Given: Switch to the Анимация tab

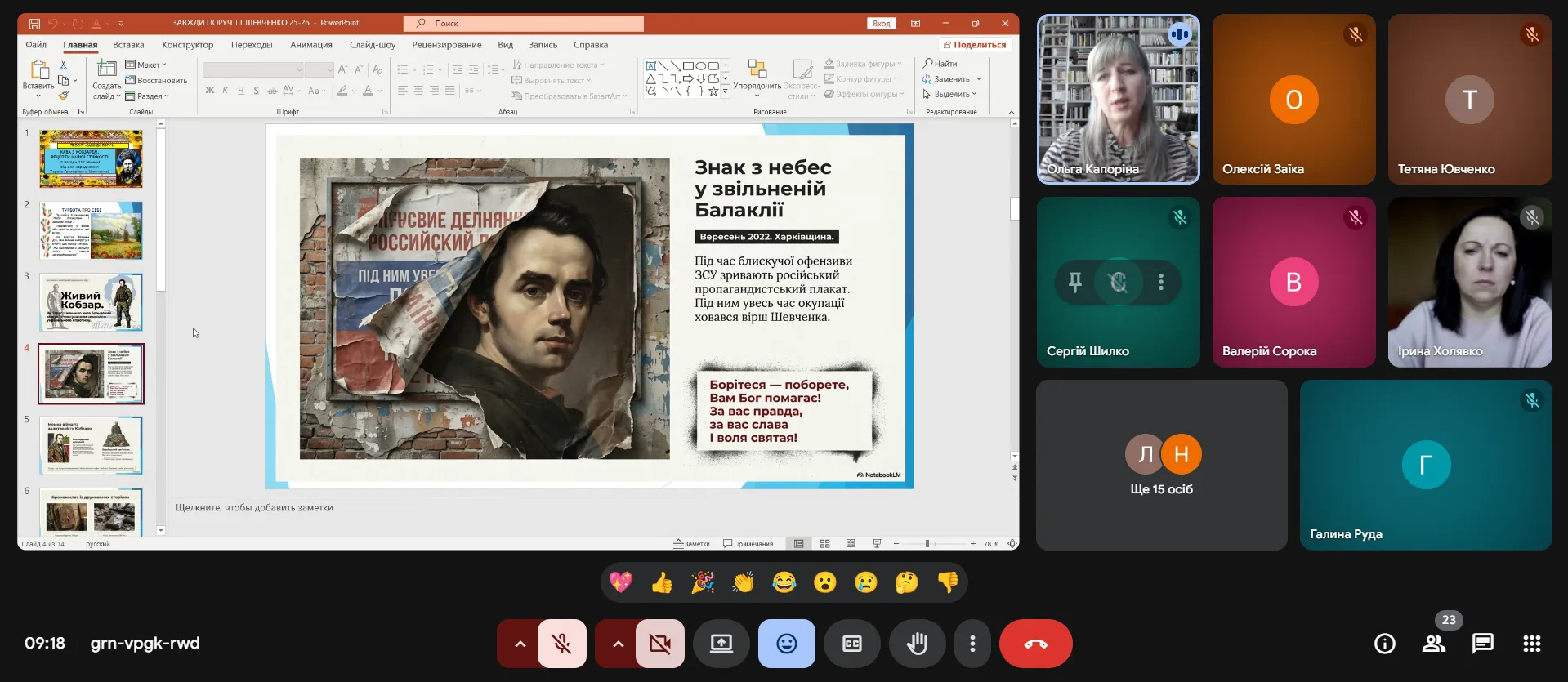Looking at the screenshot, I should tap(310, 45).
